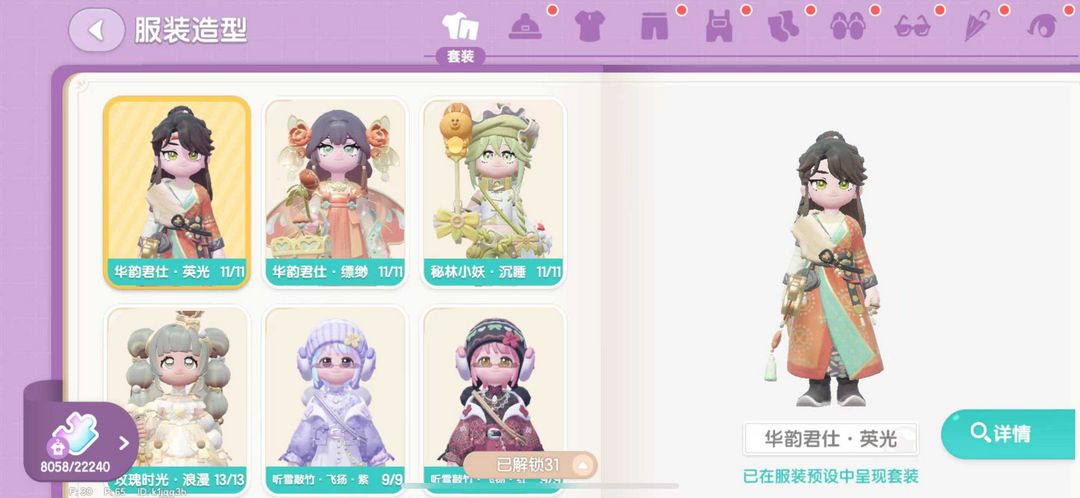
Task: Click the 详情 details button
Action: (x=1008, y=433)
